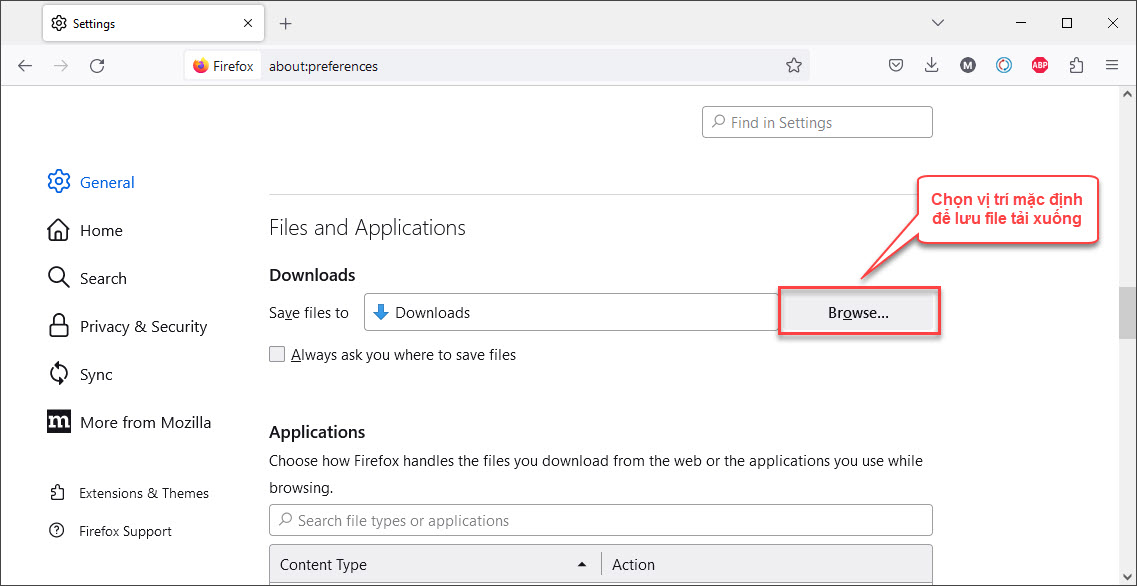Enable Always ask where to save files

click(x=277, y=354)
